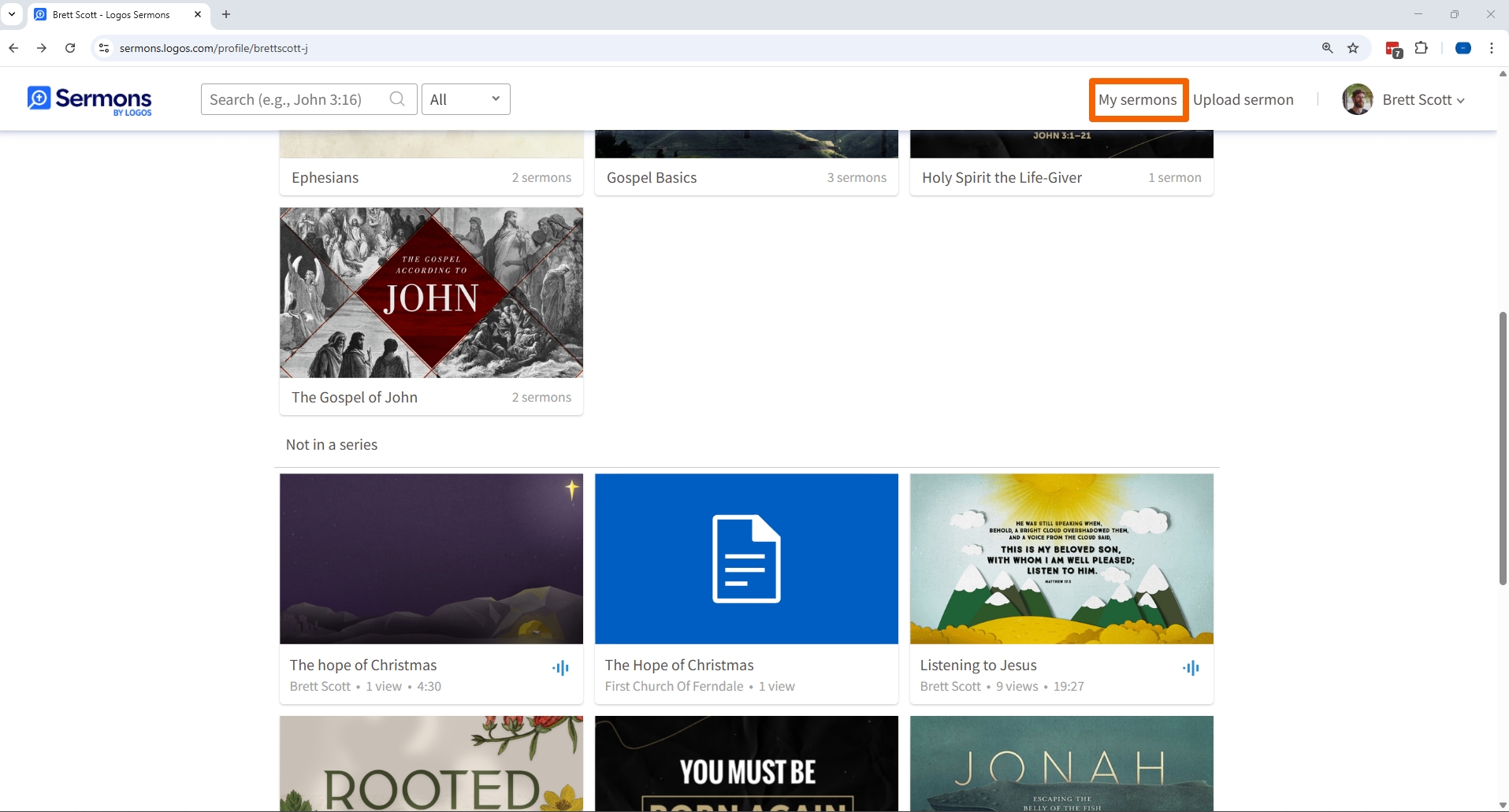Screen dimensions: 1509x812
Task: Open the Extensions puzzle menu
Action: 1421,48
